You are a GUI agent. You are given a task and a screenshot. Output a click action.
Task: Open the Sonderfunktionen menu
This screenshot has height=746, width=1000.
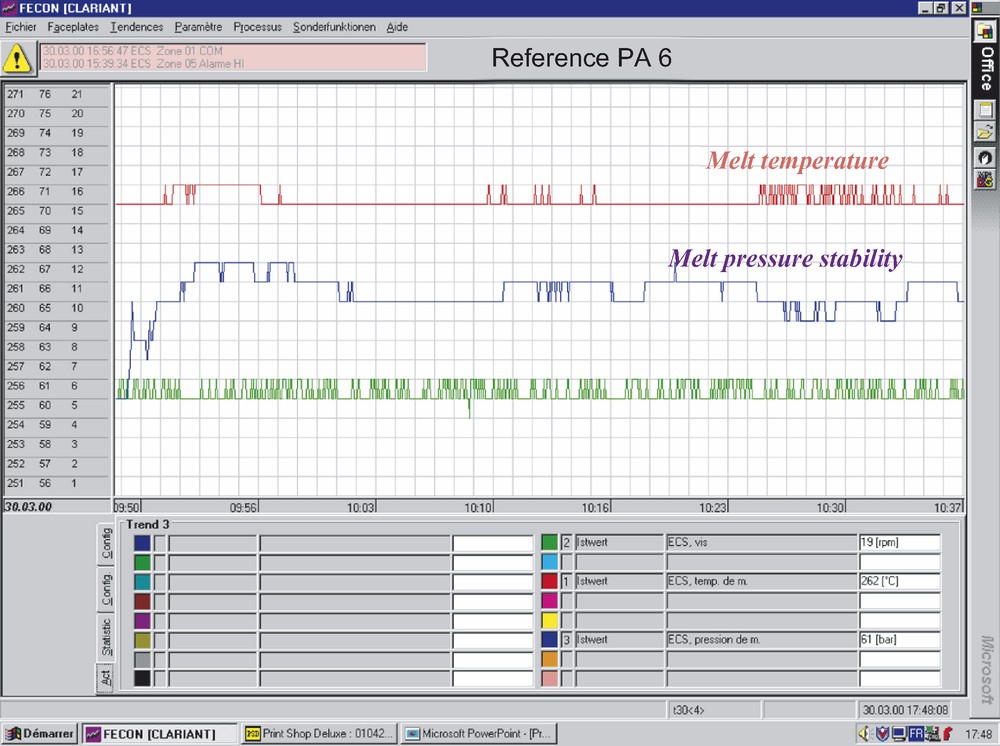tap(334, 27)
